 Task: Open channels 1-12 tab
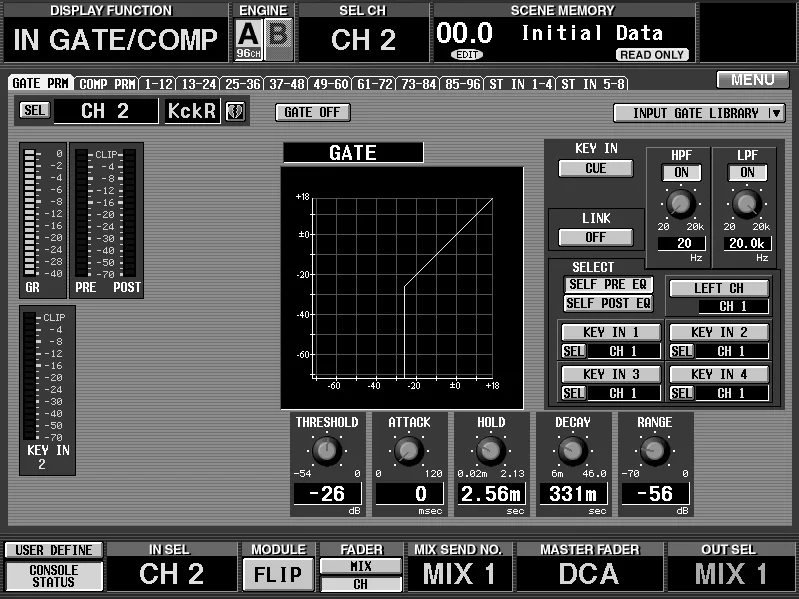point(158,84)
